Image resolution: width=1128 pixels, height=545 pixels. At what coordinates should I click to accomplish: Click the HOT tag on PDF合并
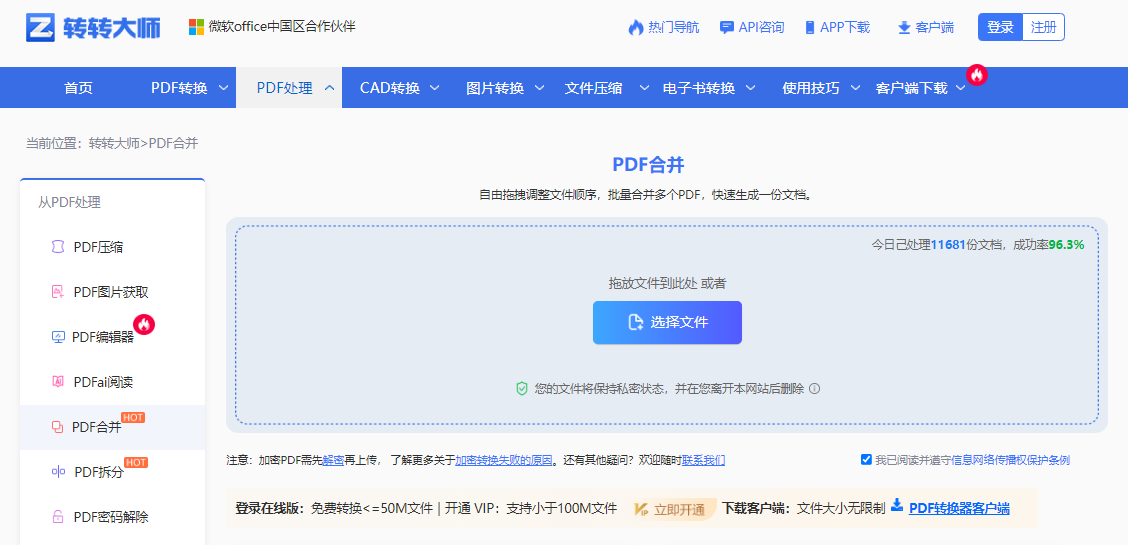click(133, 417)
